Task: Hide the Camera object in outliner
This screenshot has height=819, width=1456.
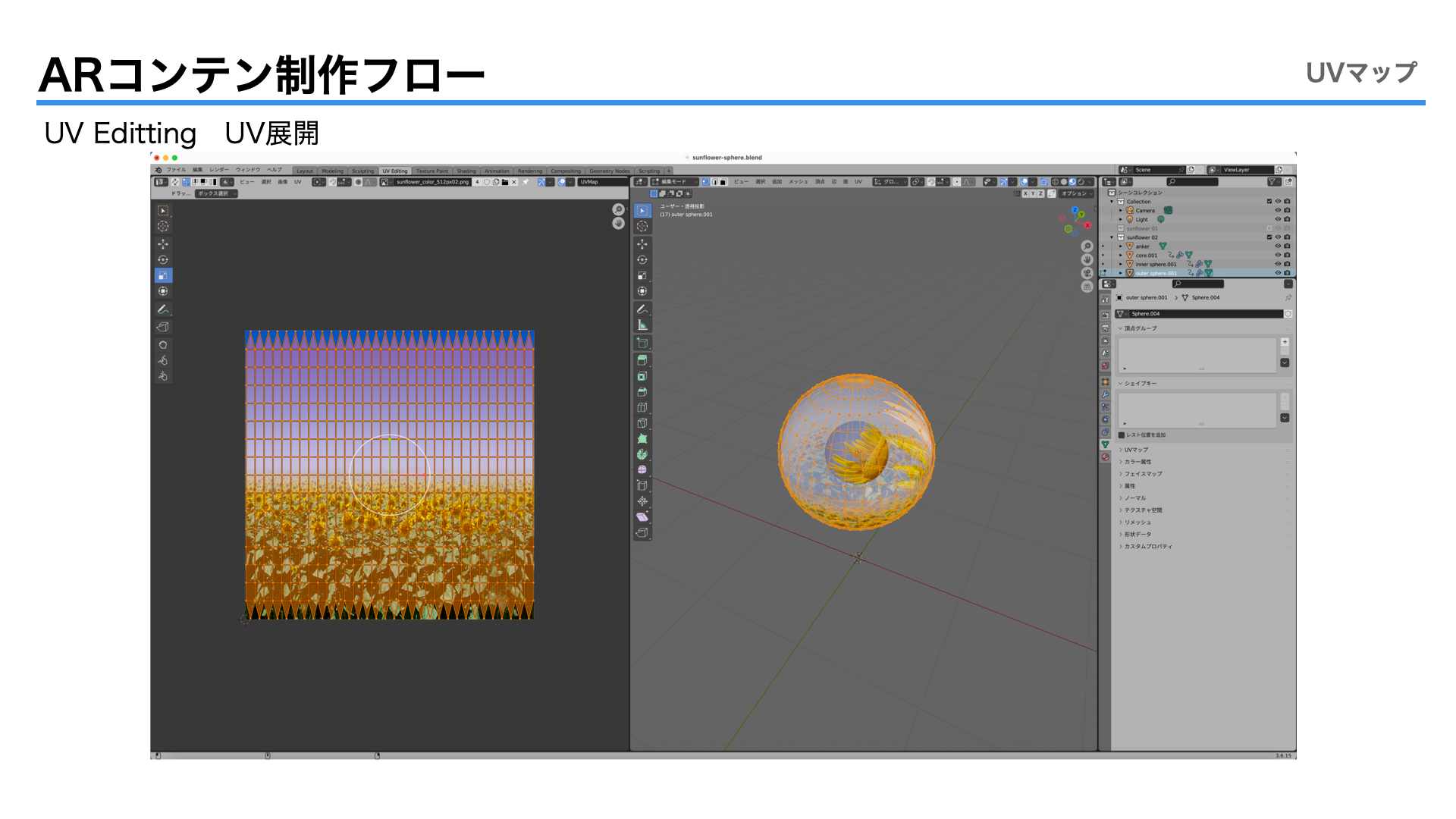Action: 1278,210
